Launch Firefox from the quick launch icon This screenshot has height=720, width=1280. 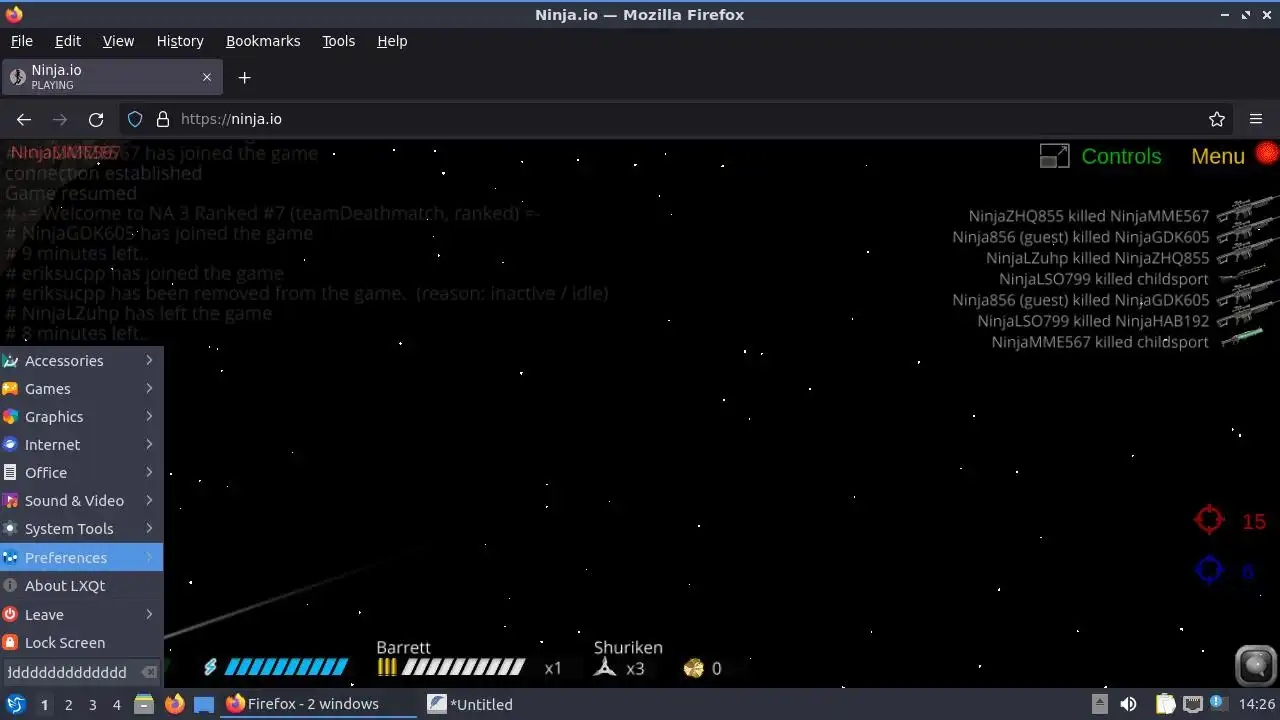(174, 704)
